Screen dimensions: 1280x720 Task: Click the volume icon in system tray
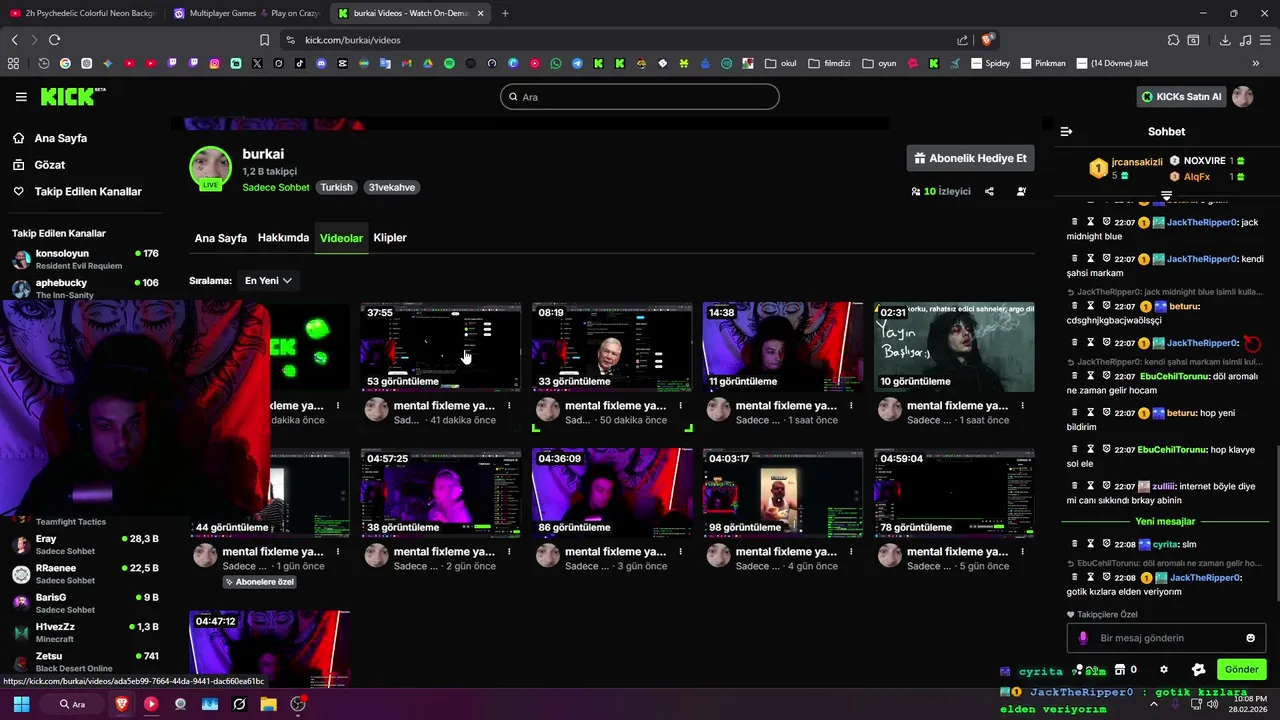click(x=1212, y=704)
